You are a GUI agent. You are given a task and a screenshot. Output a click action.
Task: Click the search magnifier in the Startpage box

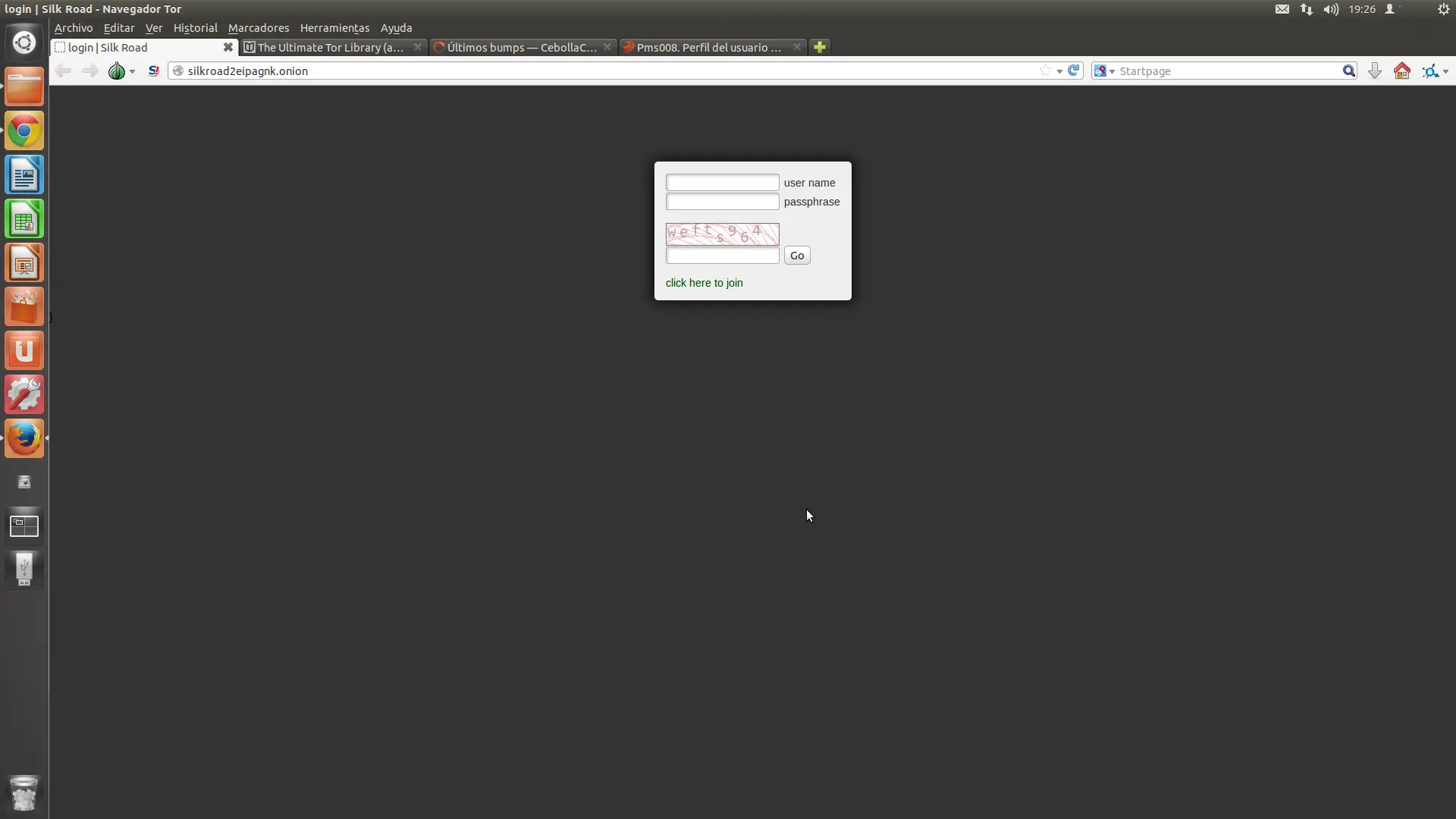(1348, 71)
